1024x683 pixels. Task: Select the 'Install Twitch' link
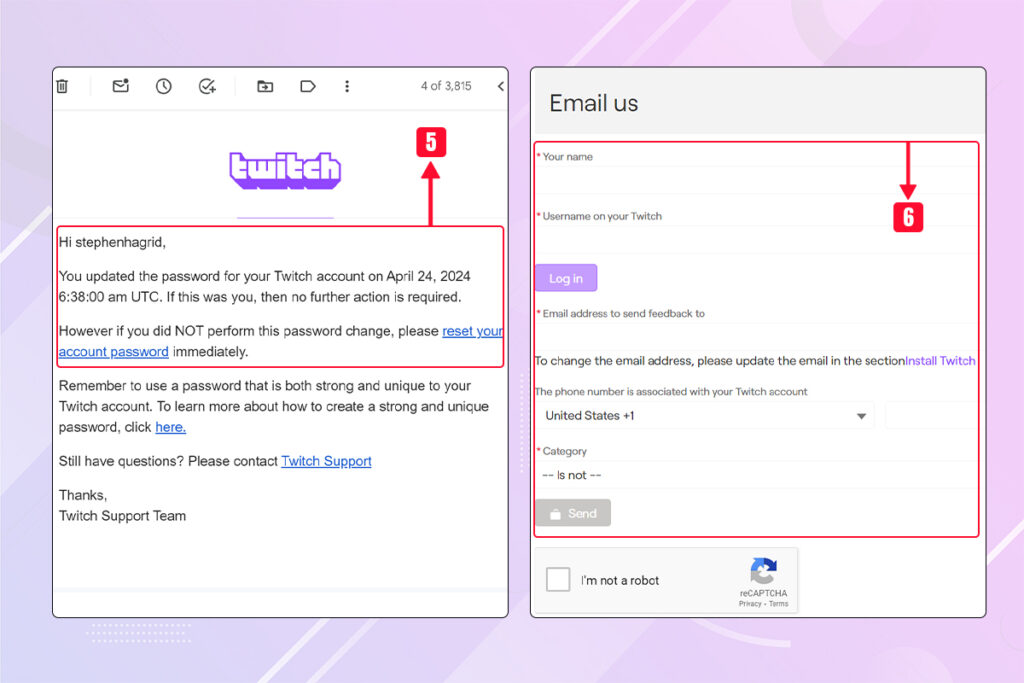click(x=940, y=361)
